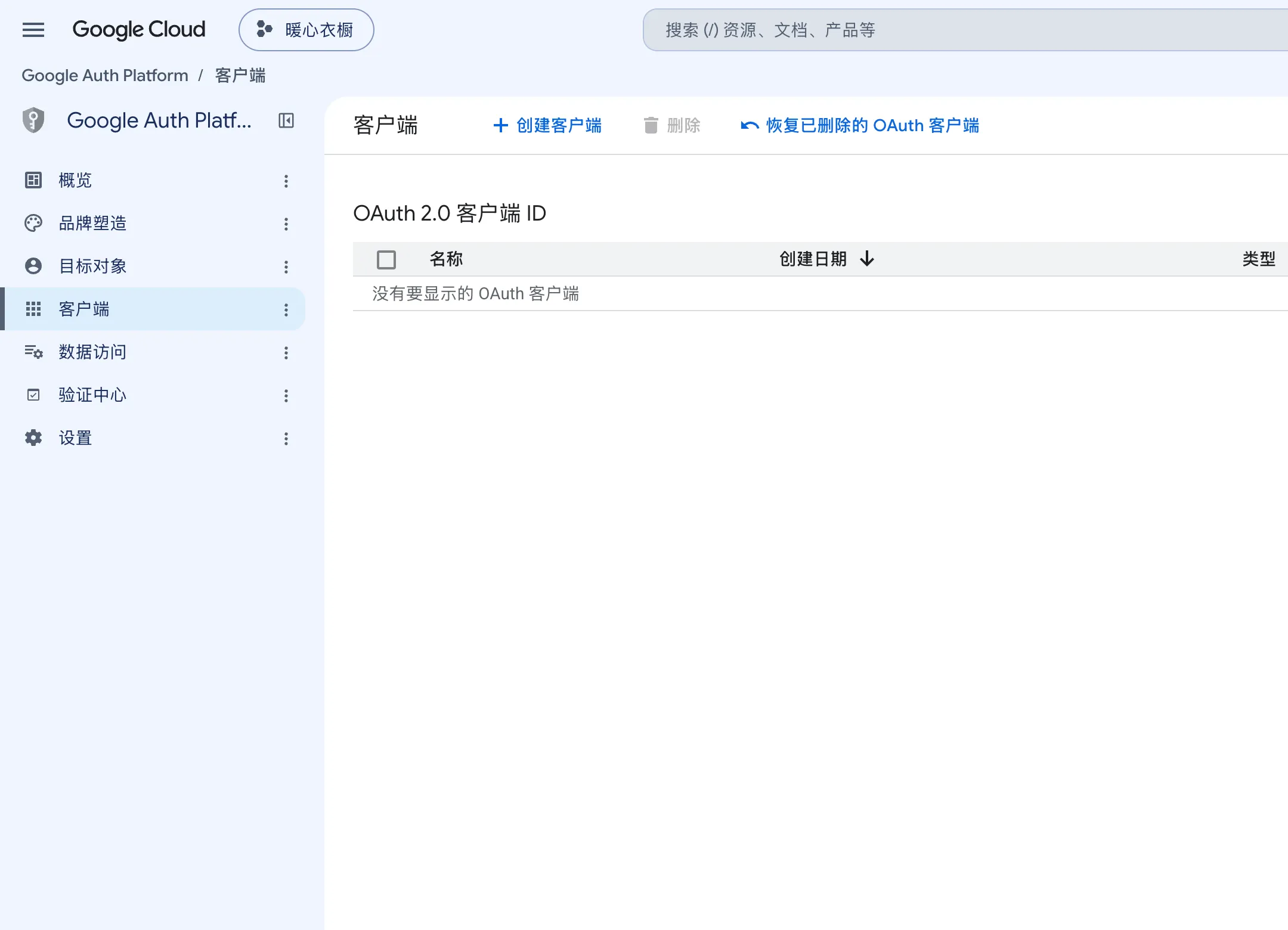Image resolution: width=1288 pixels, height=930 pixels.
Task: Click 恢复已删除的 OAuth 客户端
Action: tap(860, 125)
